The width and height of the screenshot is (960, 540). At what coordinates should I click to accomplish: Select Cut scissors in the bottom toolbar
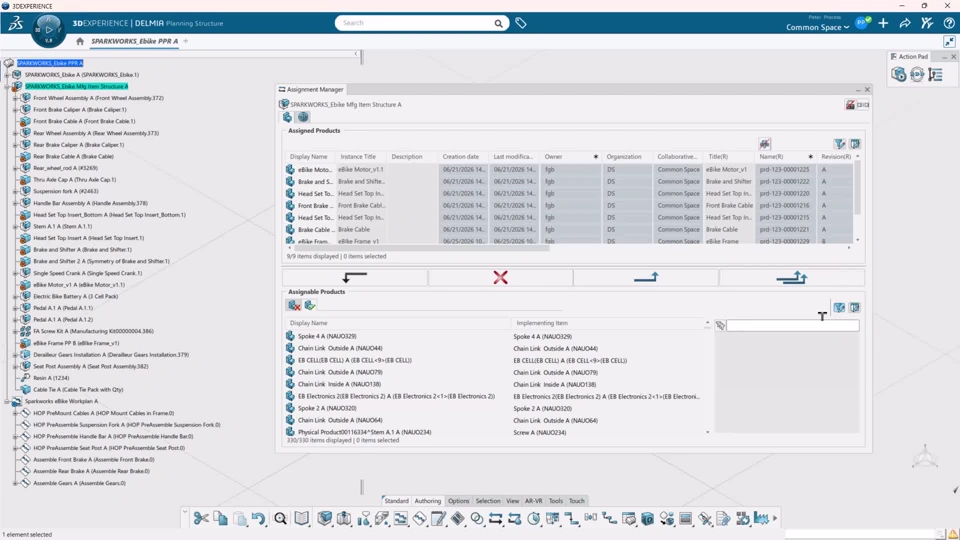201,519
